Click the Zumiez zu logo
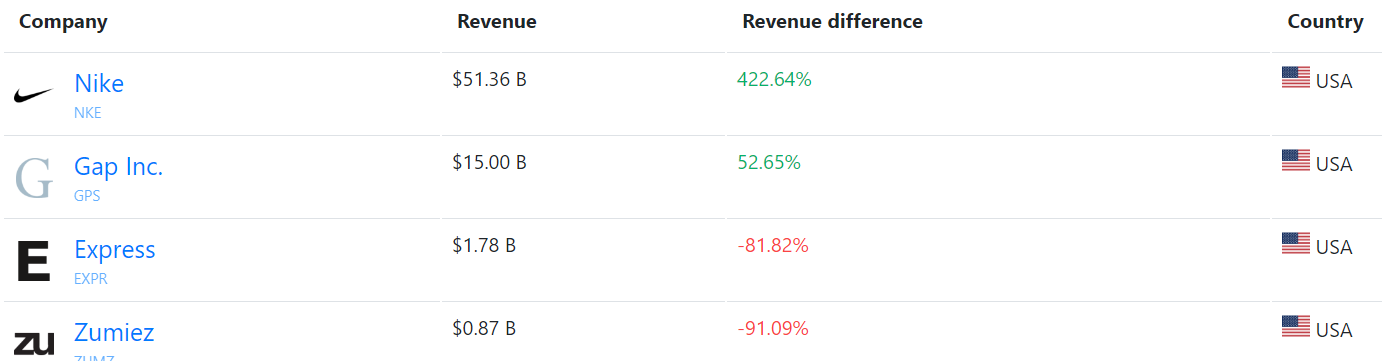 pos(34,343)
